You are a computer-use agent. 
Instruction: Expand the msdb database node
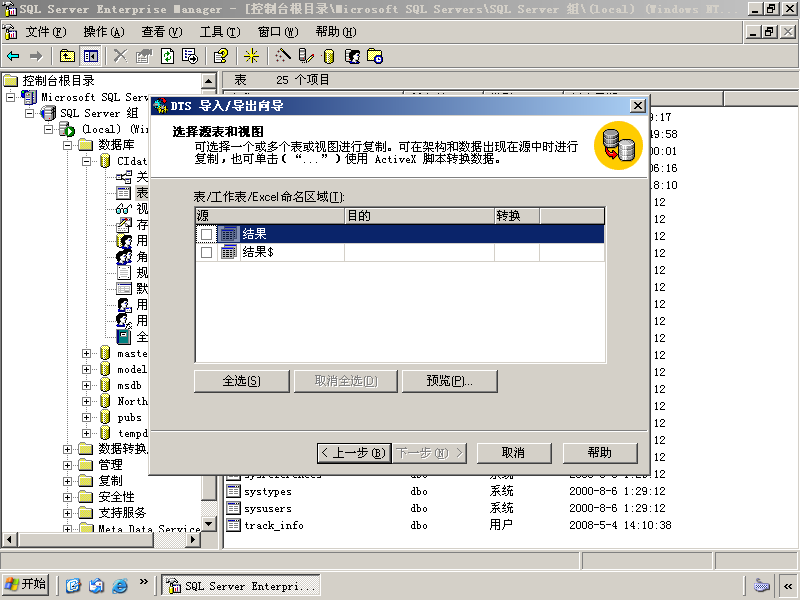(86, 385)
